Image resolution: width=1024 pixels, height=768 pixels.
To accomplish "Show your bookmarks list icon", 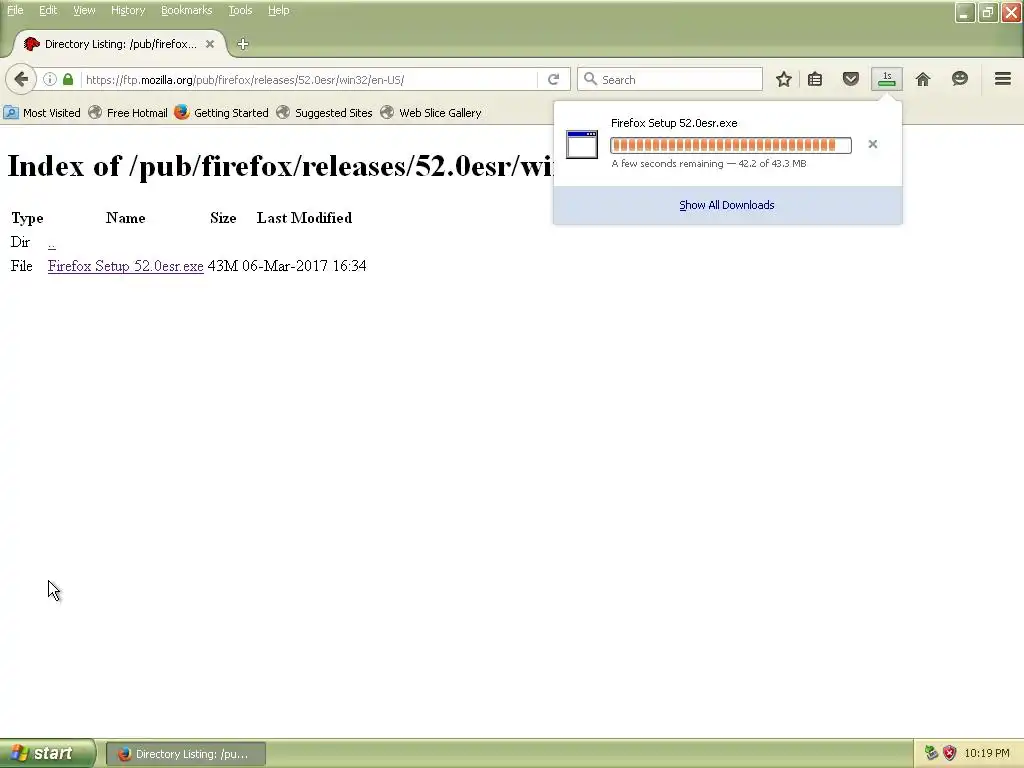I will click(815, 80).
